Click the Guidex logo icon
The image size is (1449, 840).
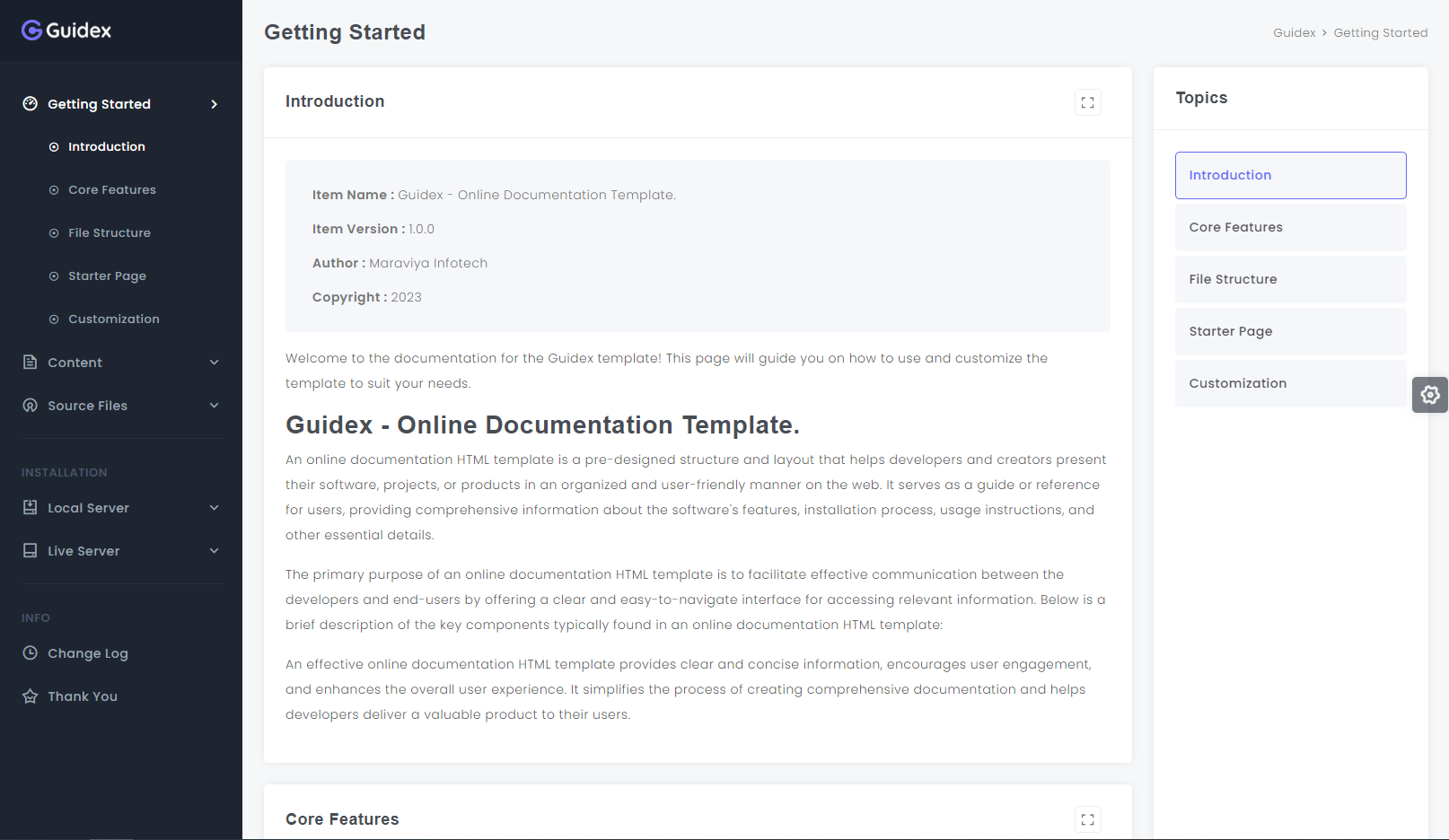pos(32,31)
